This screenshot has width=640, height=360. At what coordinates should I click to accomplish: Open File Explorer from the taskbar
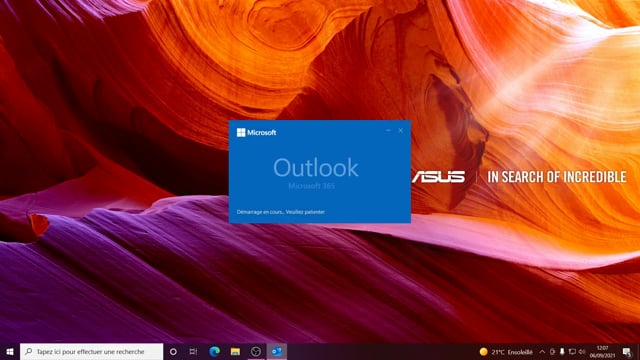(235, 351)
